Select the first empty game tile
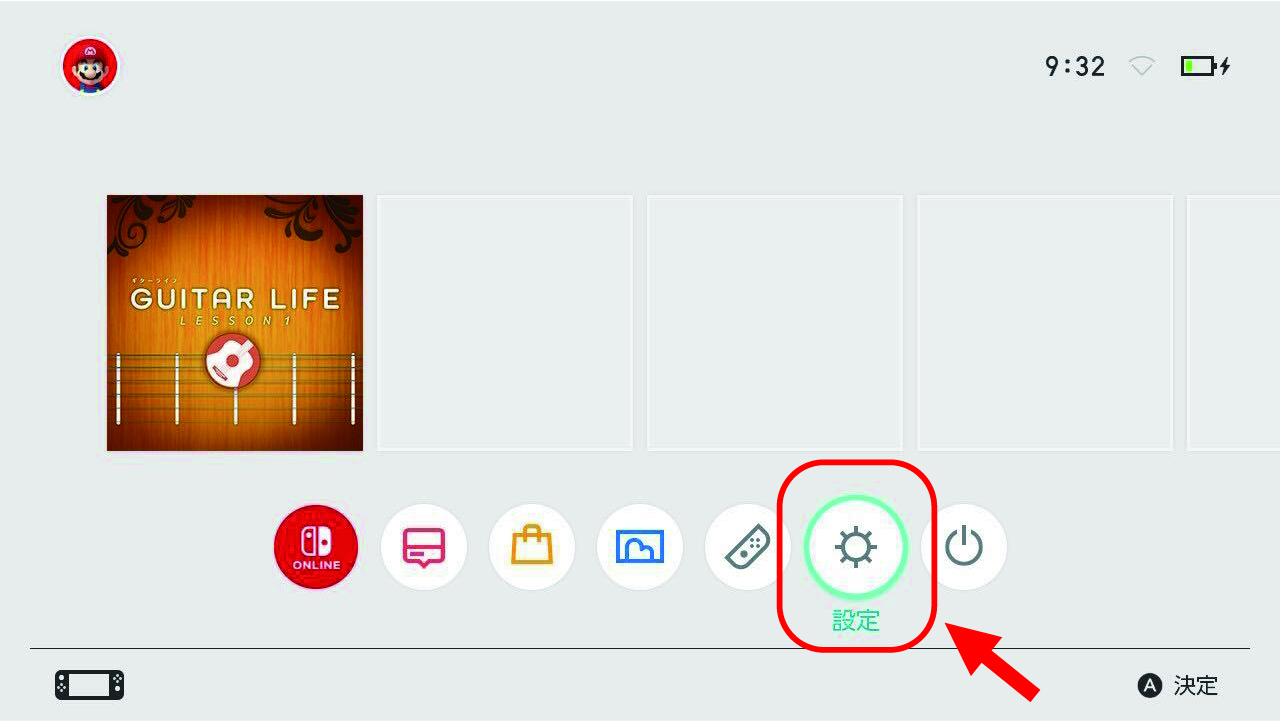Viewport: 1281px width, 721px height. (x=505, y=323)
